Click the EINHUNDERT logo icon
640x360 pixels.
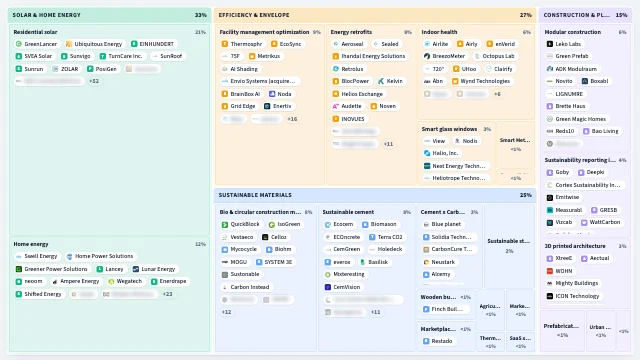134,44
